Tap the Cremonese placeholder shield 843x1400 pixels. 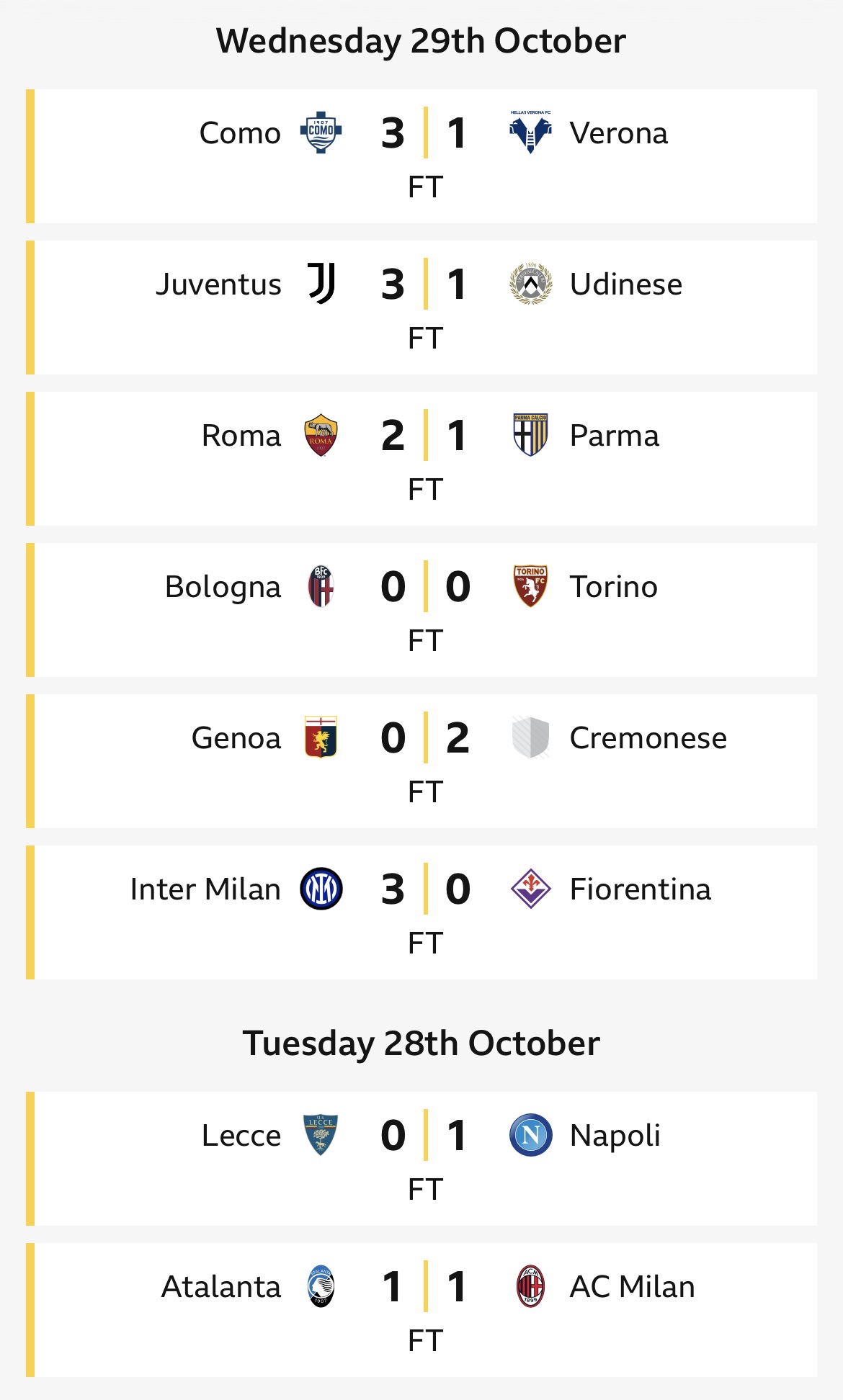[530, 737]
